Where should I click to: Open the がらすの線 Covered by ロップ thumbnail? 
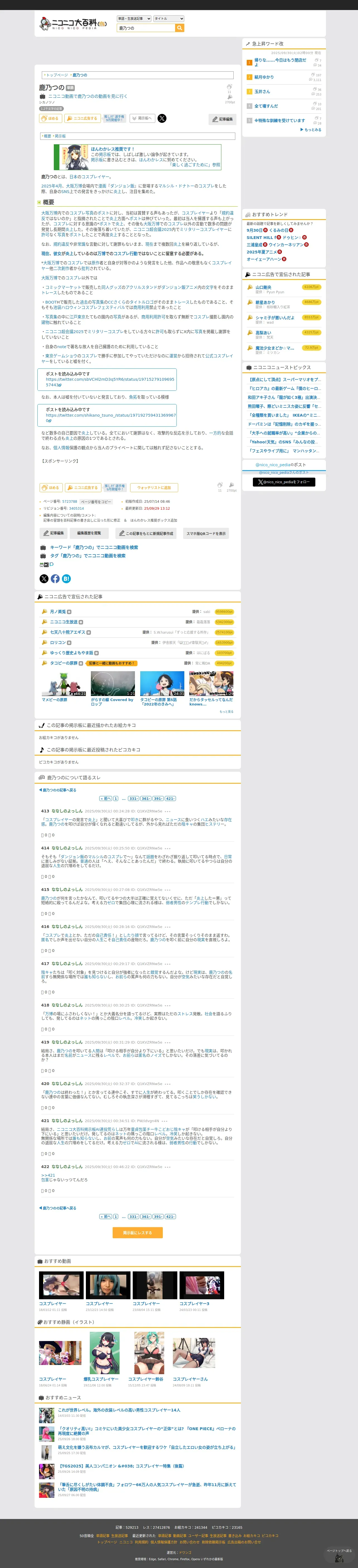(x=113, y=683)
